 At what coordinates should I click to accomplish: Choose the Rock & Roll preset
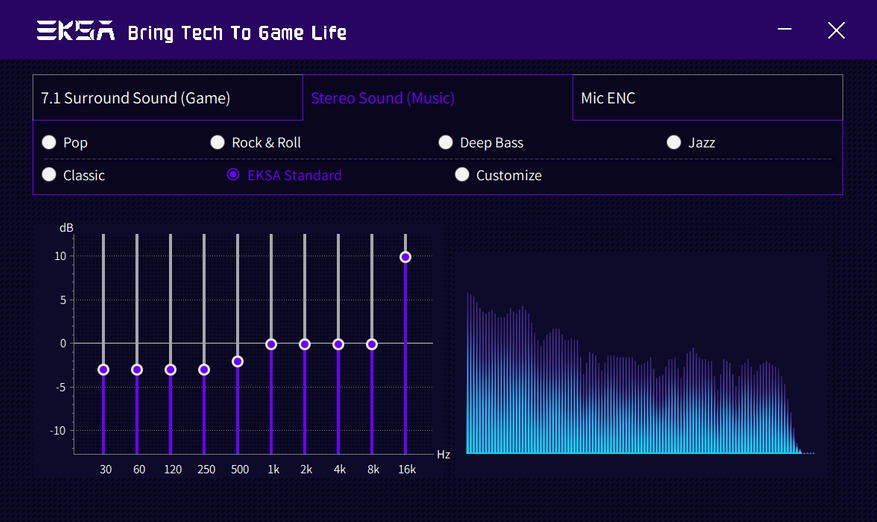pos(217,143)
